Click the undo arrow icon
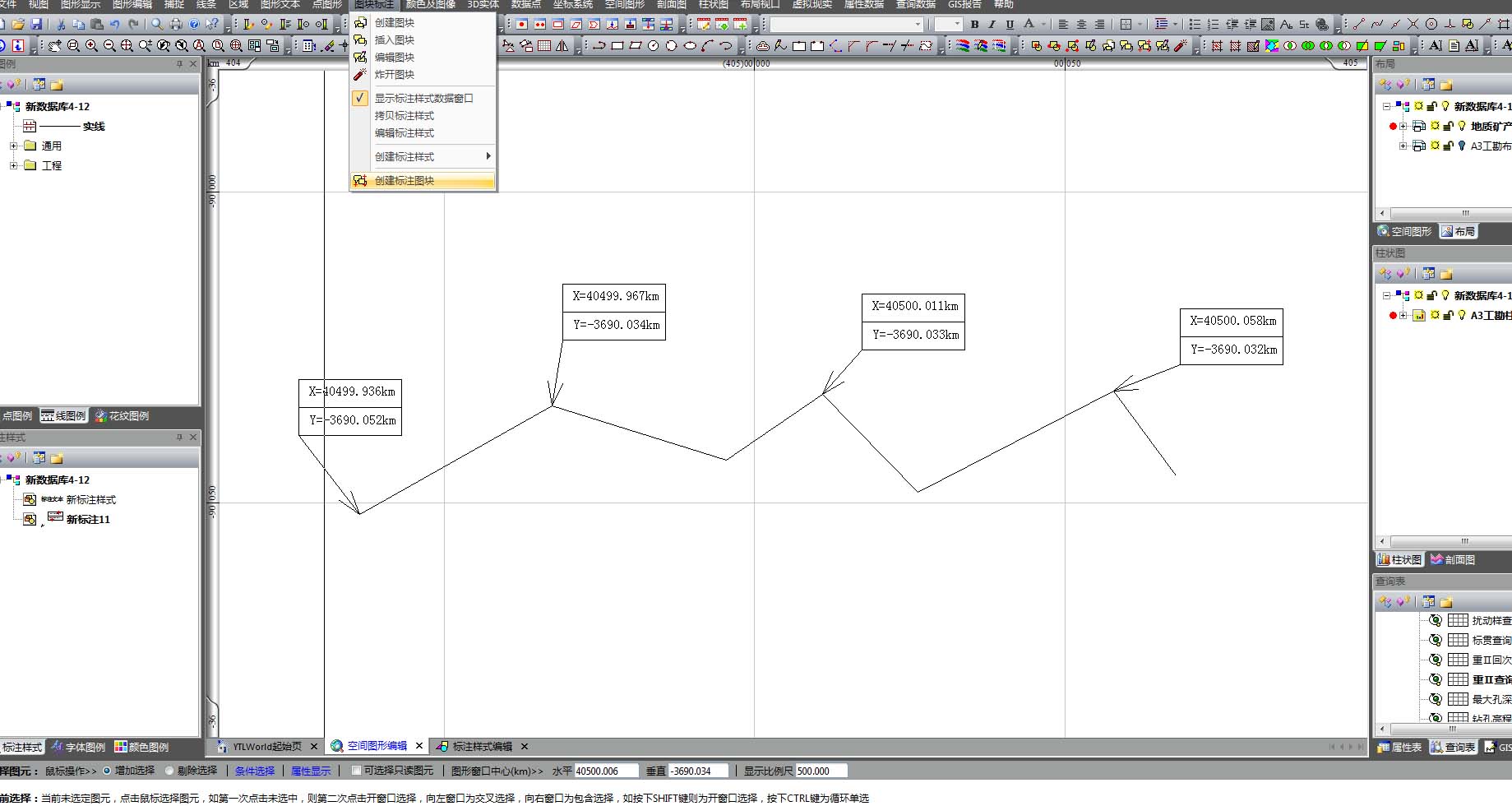Screen dimensions: 1512x806 [114, 25]
